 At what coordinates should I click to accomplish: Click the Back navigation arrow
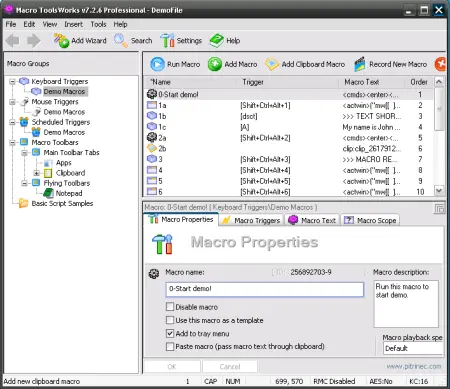(x=13, y=41)
